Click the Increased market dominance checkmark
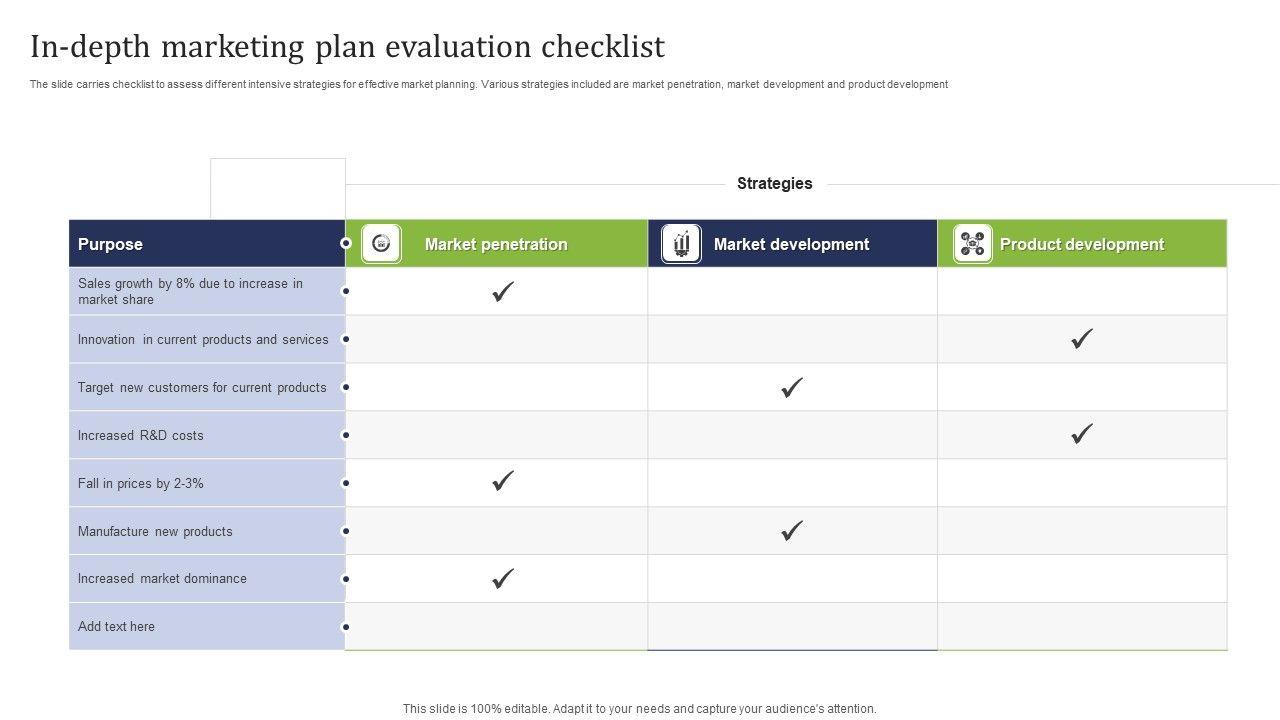The width and height of the screenshot is (1280, 720). tap(503, 578)
